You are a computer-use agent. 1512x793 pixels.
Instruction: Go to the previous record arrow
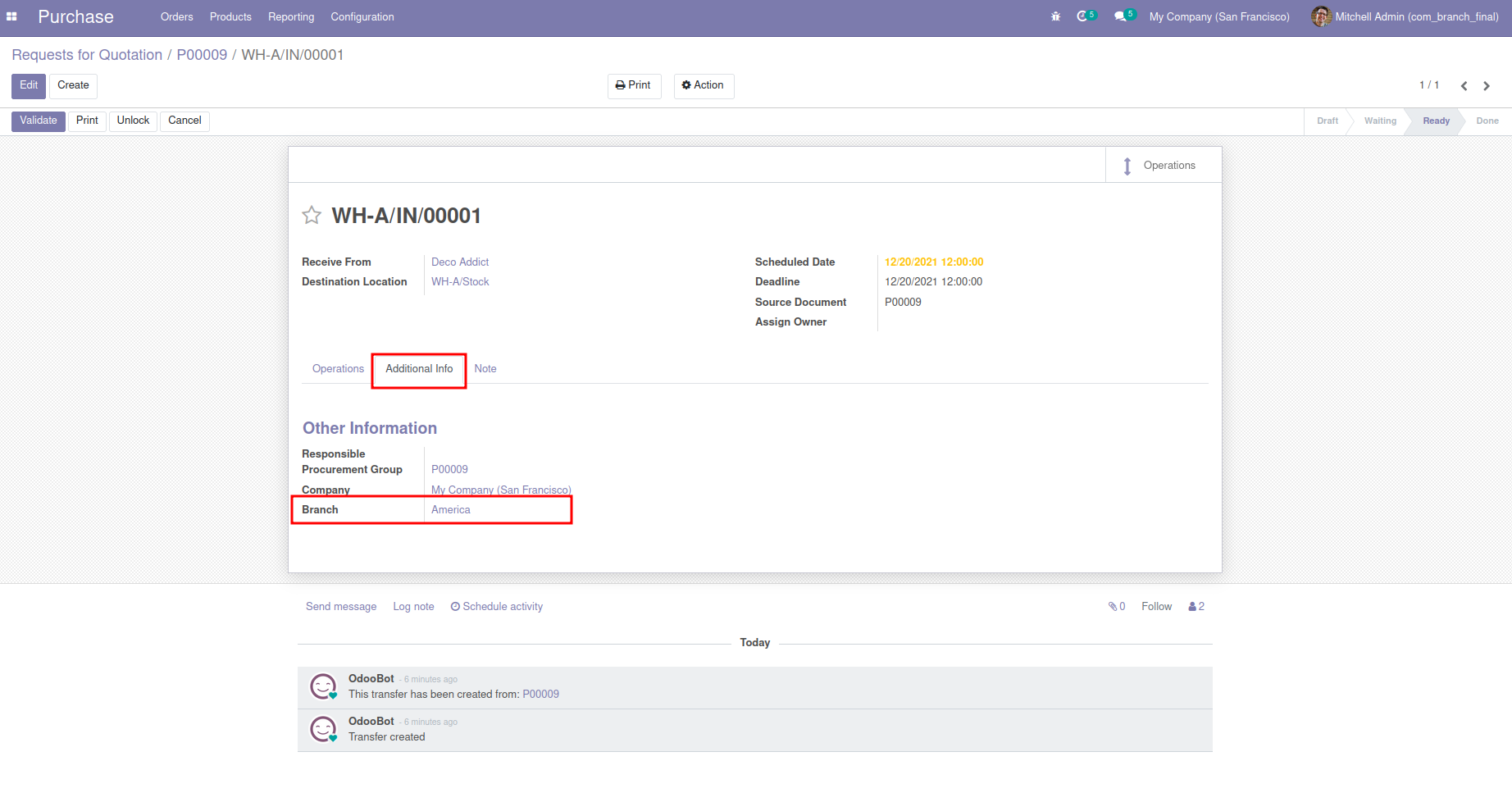click(1464, 86)
